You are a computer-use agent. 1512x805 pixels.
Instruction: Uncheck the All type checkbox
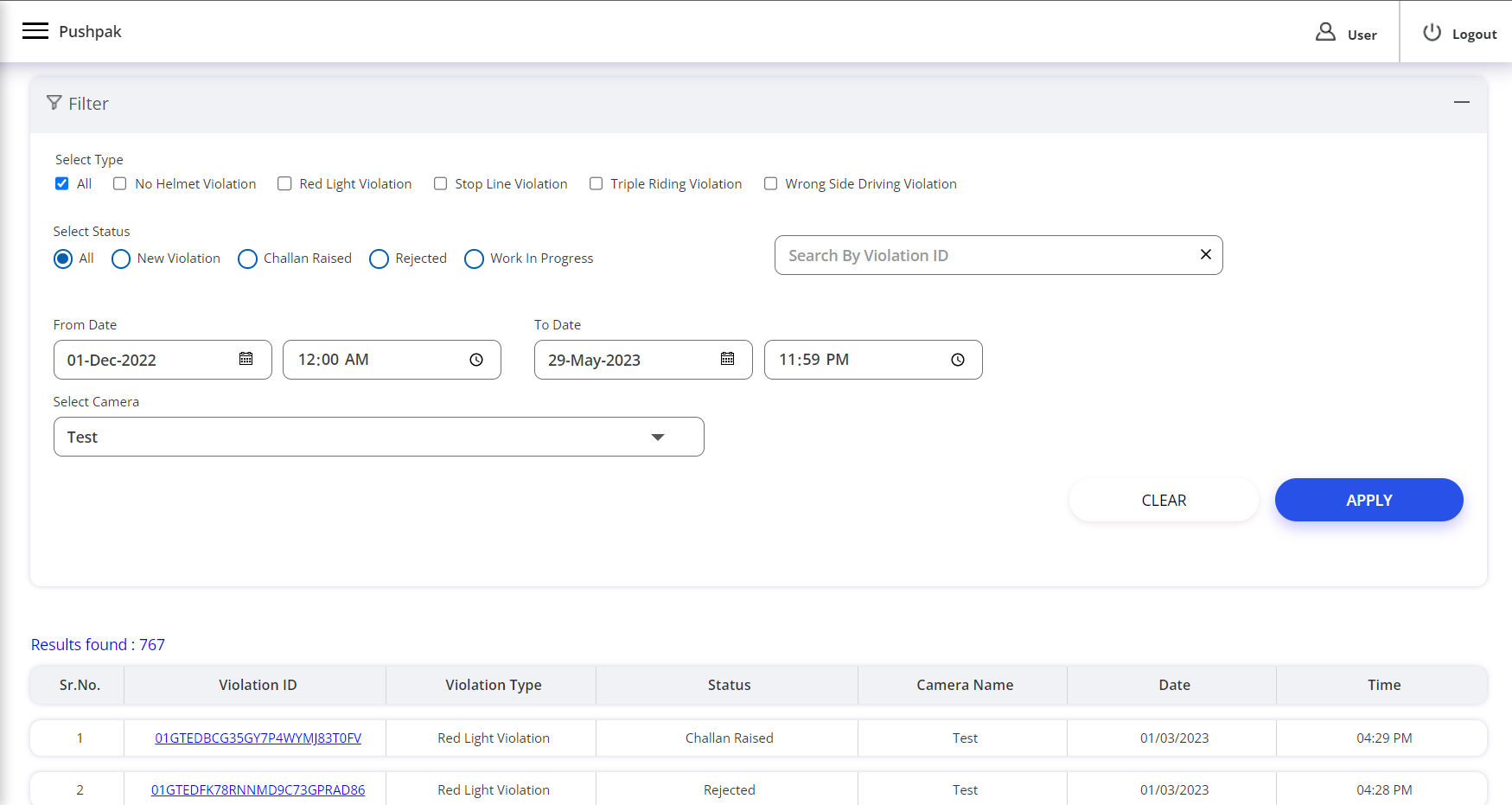pyautogui.click(x=62, y=183)
